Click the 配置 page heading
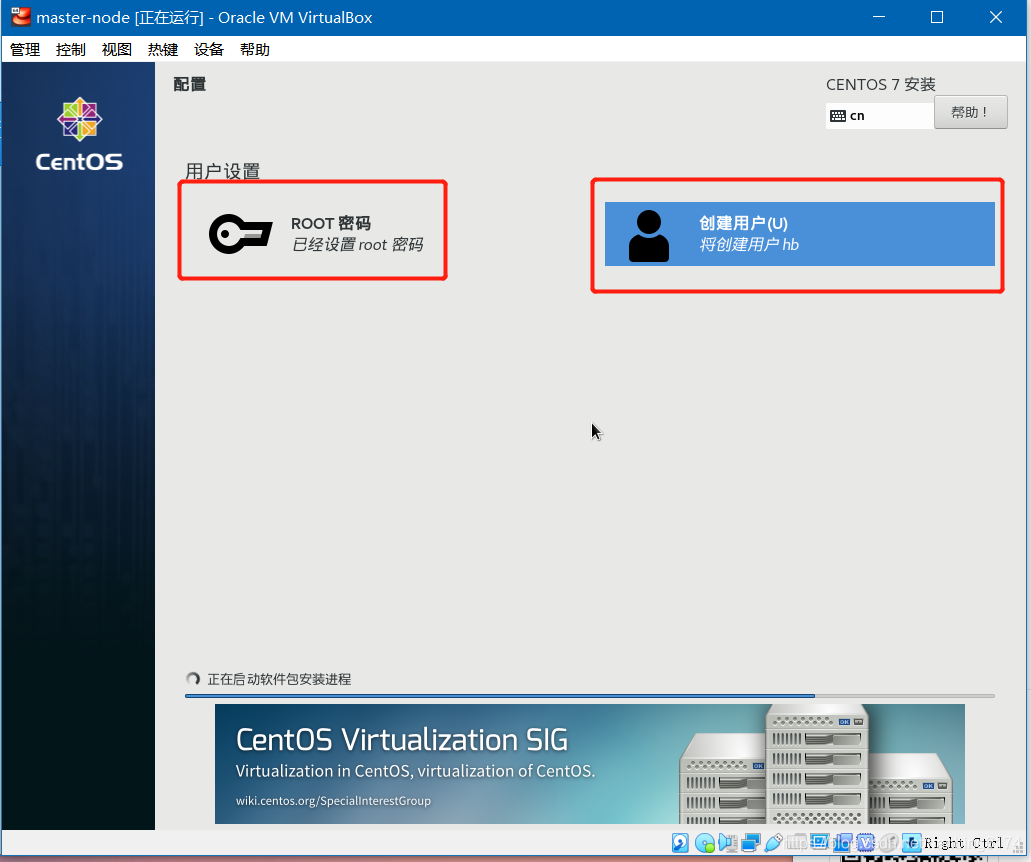The height and width of the screenshot is (862, 1031). click(x=189, y=84)
